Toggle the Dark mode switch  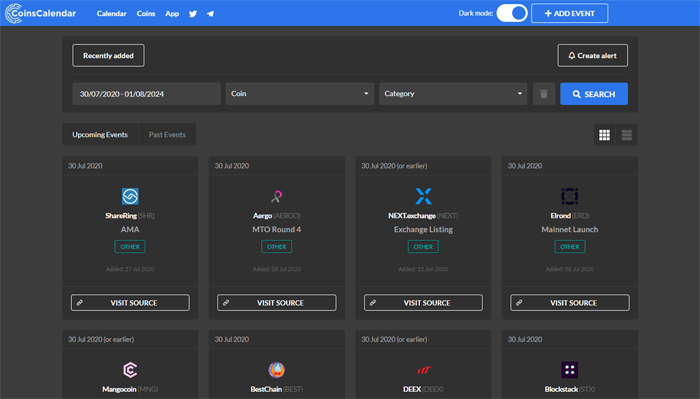pyautogui.click(x=512, y=13)
